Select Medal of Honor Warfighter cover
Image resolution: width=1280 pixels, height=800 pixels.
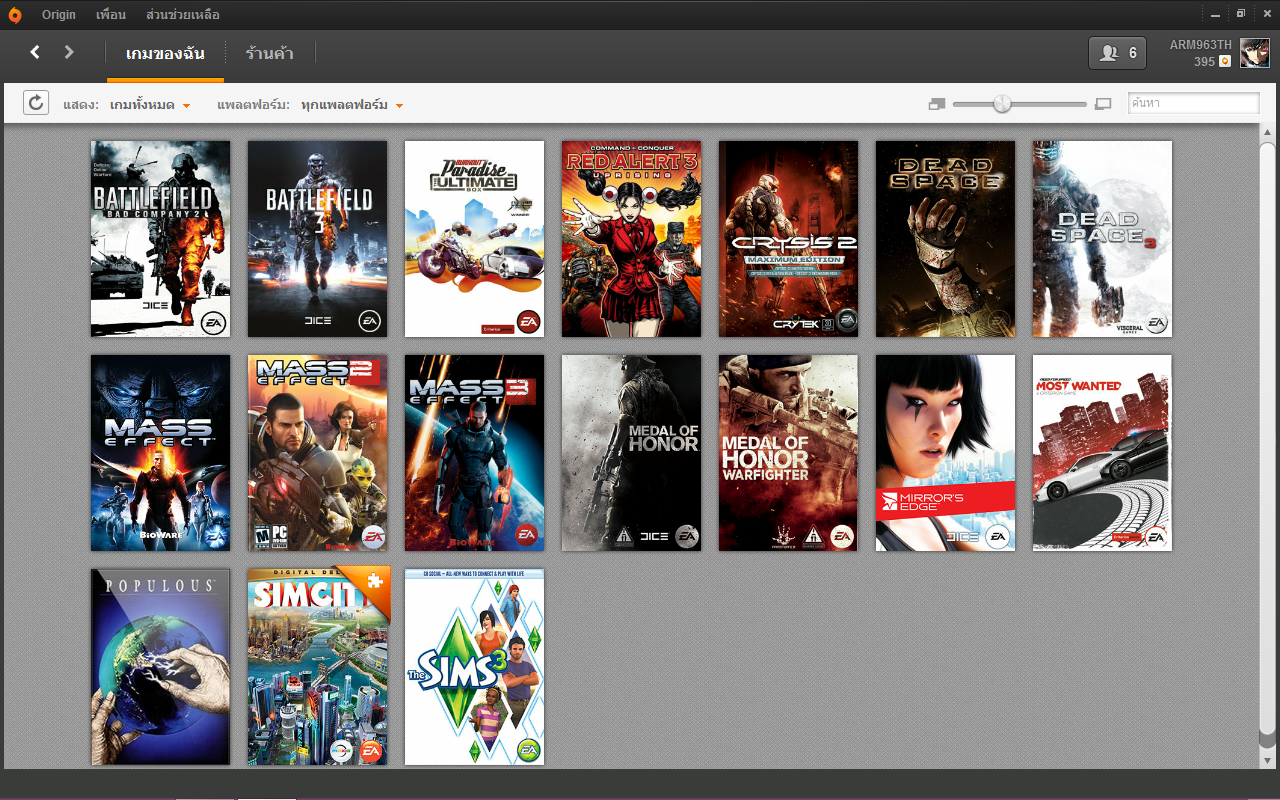(789, 453)
